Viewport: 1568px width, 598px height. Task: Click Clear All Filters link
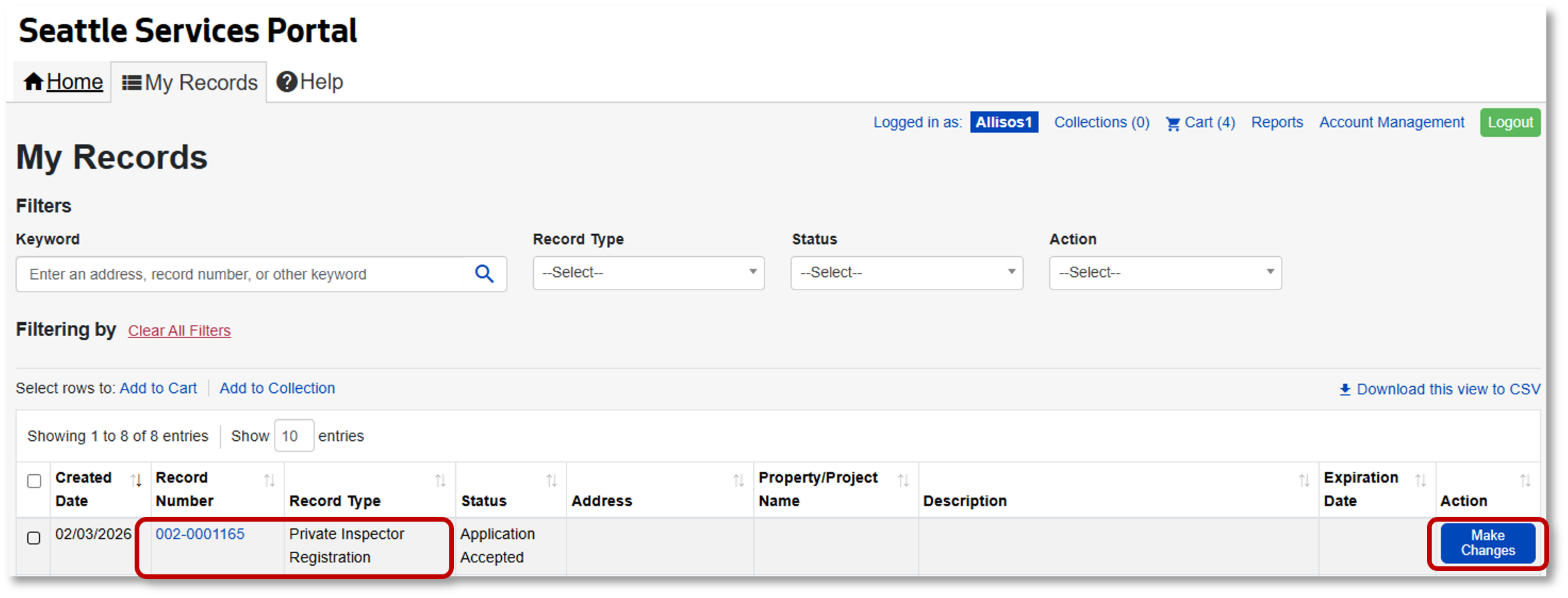[179, 331]
